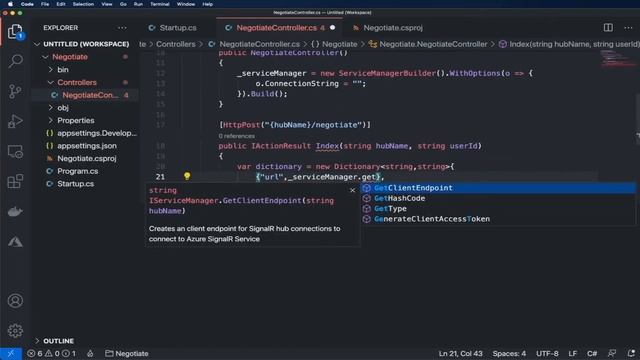
Task: Open the Extensions view
Action: (15, 182)
